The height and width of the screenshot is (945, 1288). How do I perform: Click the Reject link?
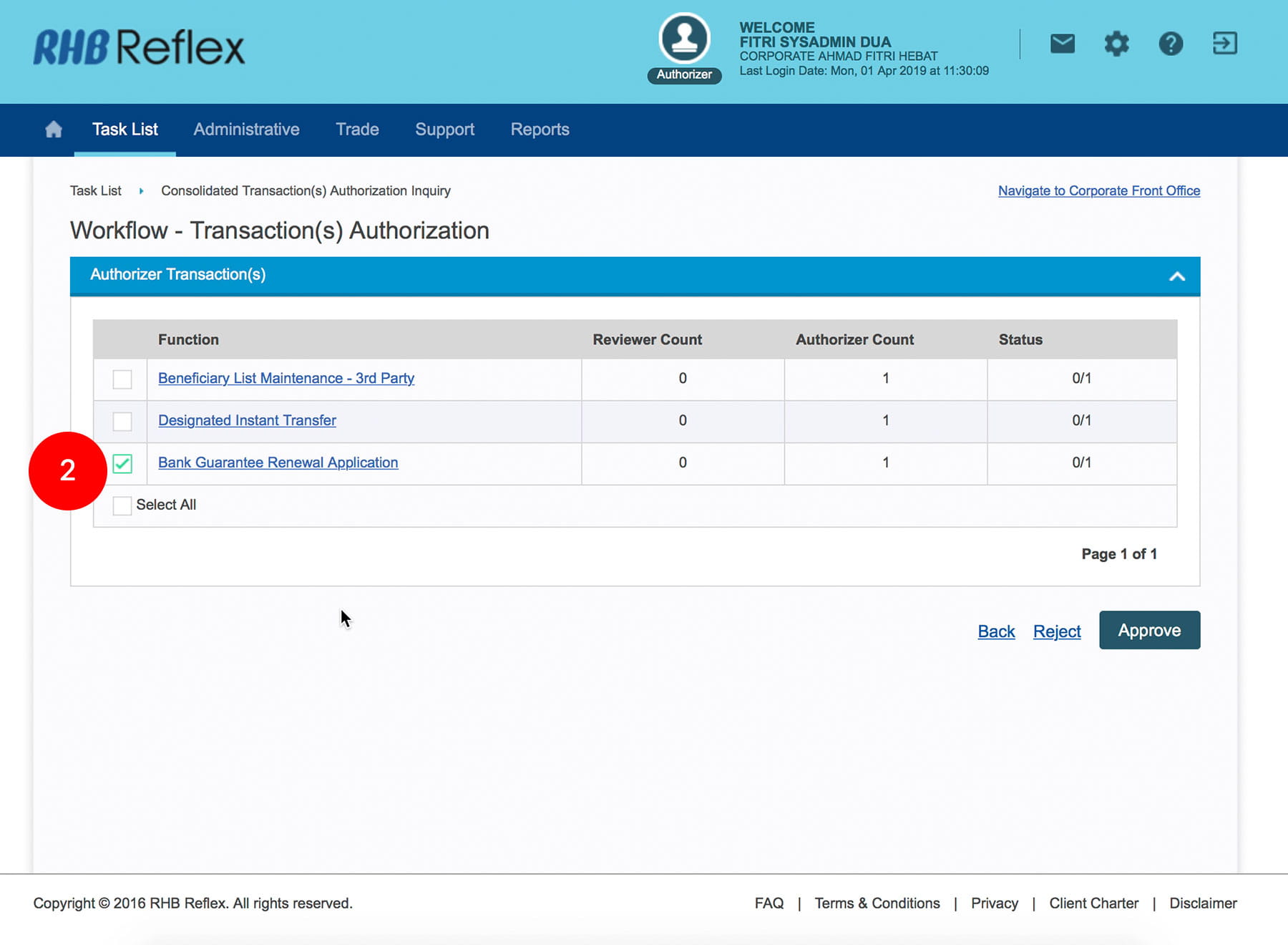tap(1056, 631)
